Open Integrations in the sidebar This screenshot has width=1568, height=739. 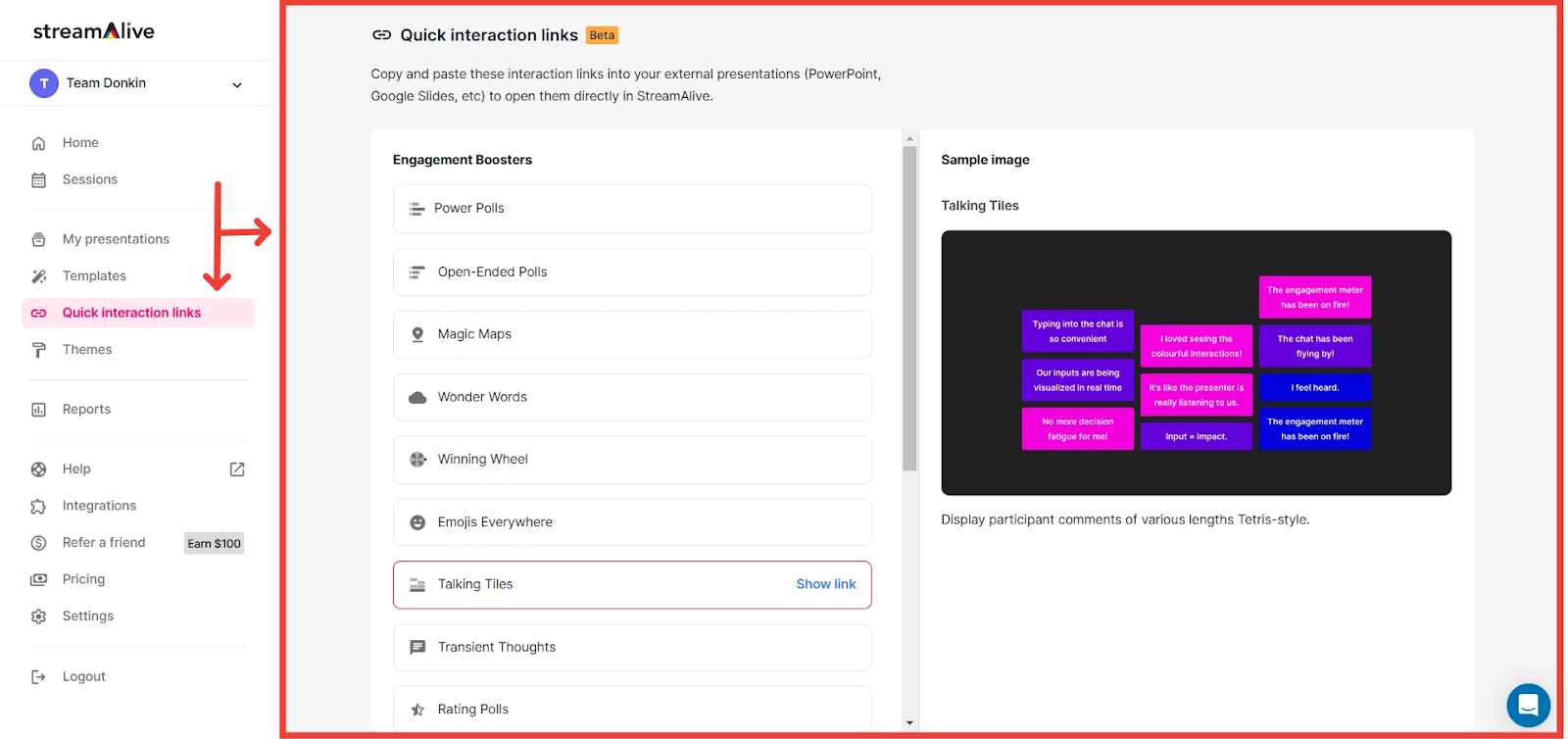(99, 506)
